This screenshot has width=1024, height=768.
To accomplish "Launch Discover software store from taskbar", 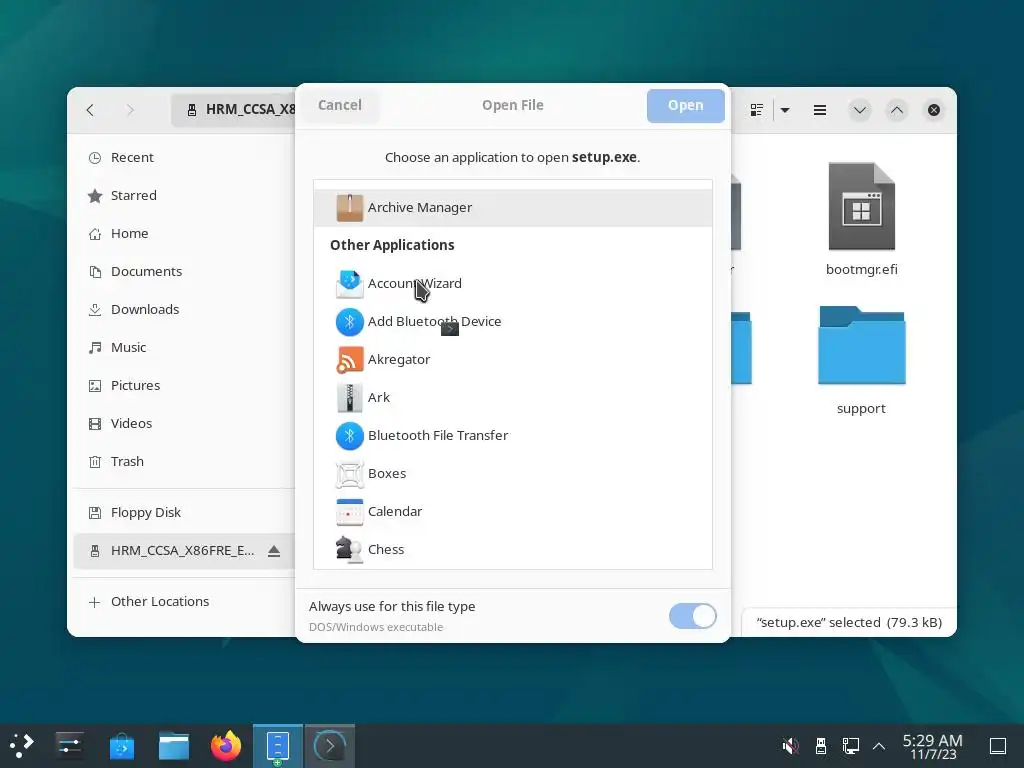I will click(x=121, y=746).
